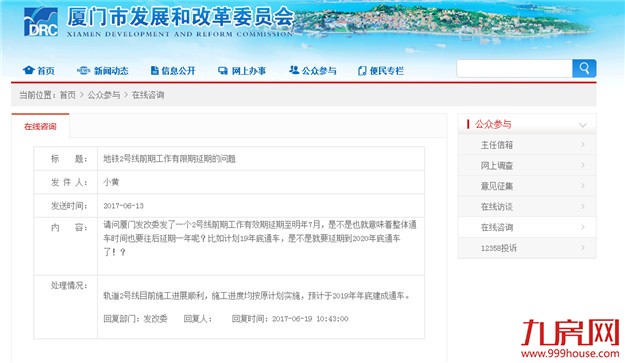Click the 处理情况 row label
This screenshot has width=625, height=363.
click(69, 285)
